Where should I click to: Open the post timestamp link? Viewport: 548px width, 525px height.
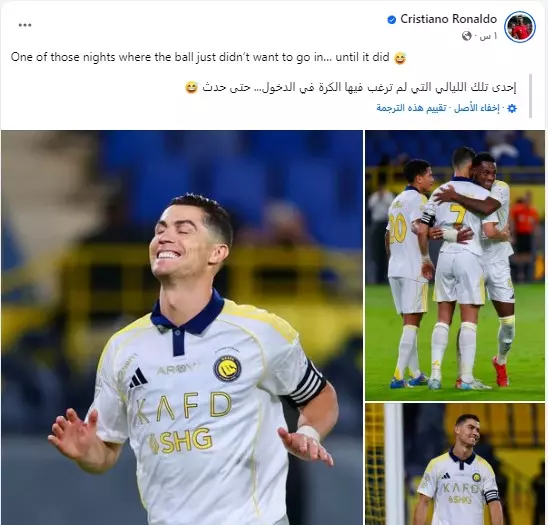(488, 36)
